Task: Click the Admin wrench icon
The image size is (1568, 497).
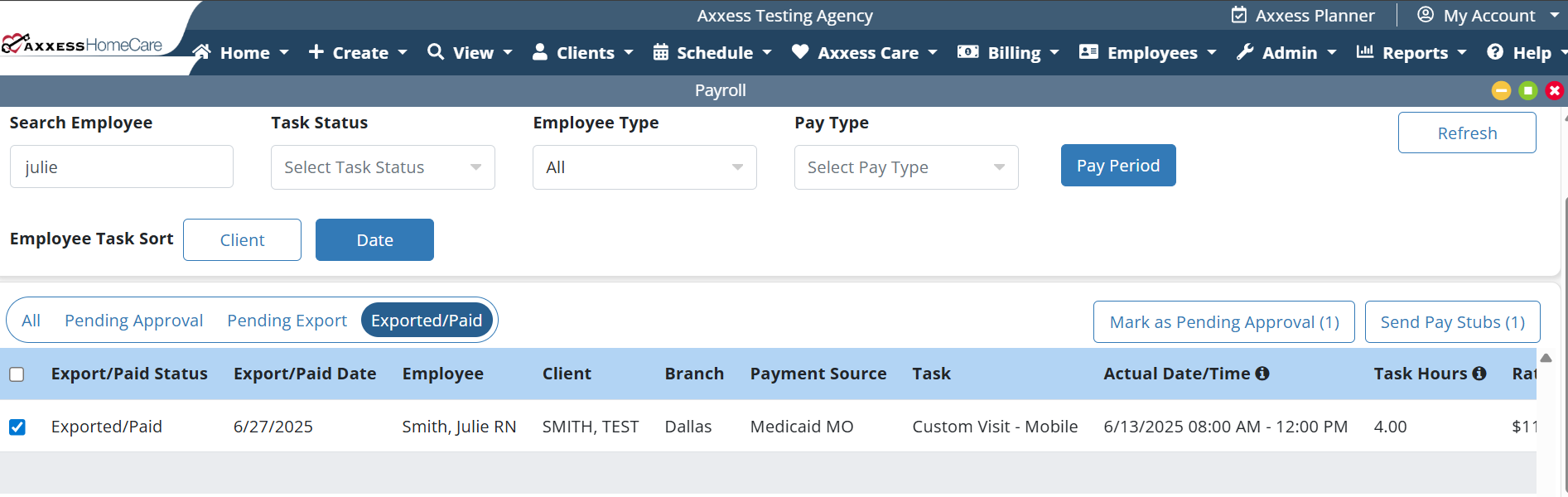Action: click(1245, 52)
